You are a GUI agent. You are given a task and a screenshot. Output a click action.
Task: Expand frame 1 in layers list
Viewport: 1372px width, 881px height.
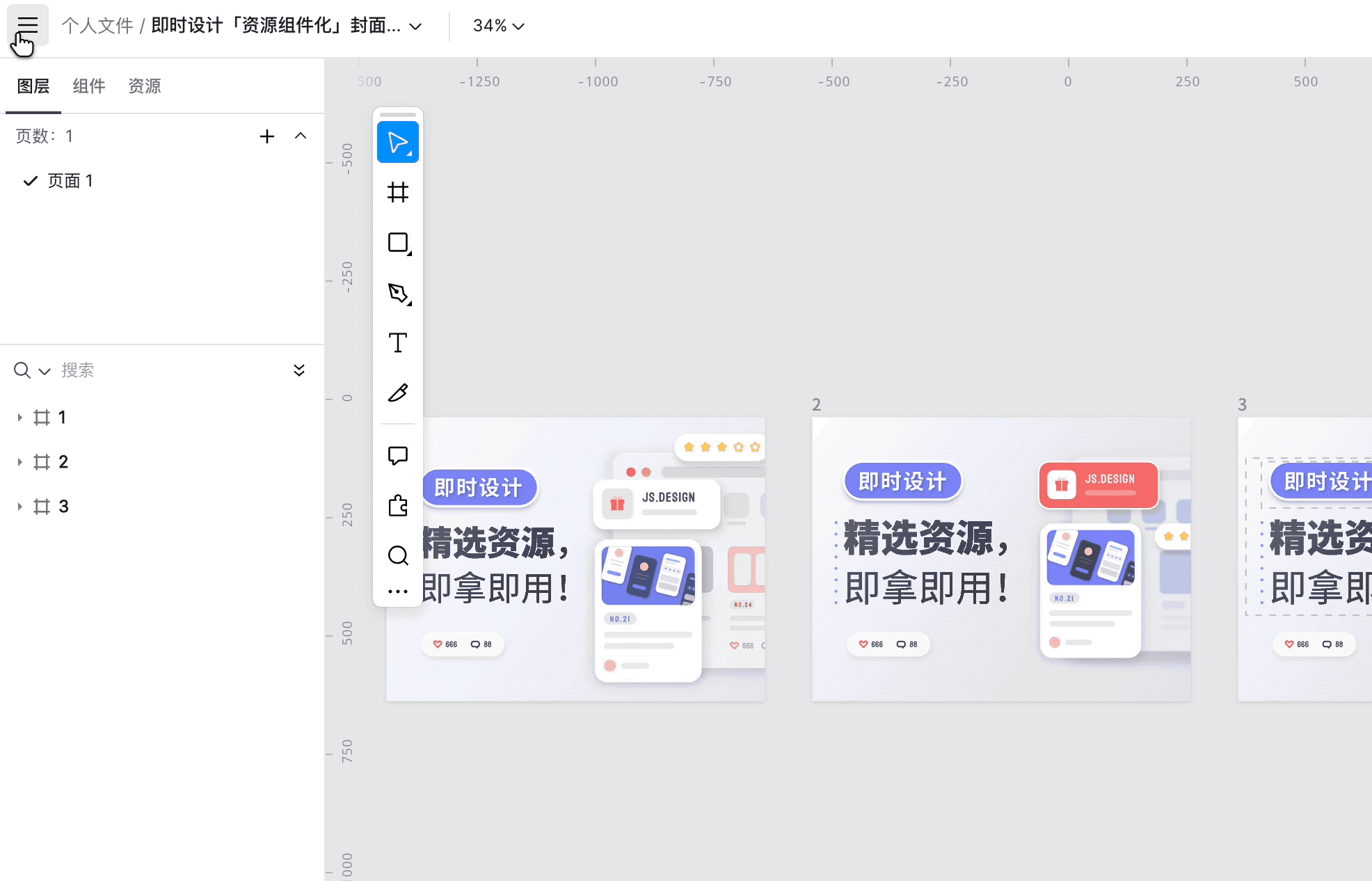[19, 417]
